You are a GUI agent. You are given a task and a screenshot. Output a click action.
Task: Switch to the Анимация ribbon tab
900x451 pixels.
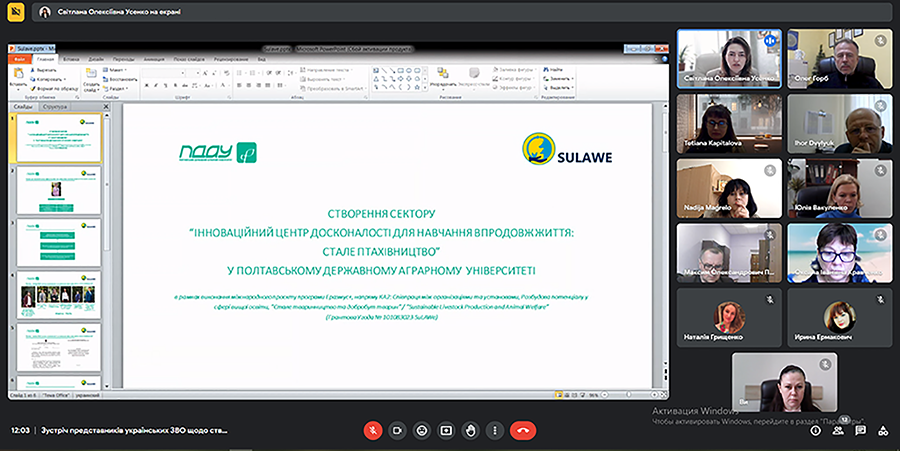[154, 59]
